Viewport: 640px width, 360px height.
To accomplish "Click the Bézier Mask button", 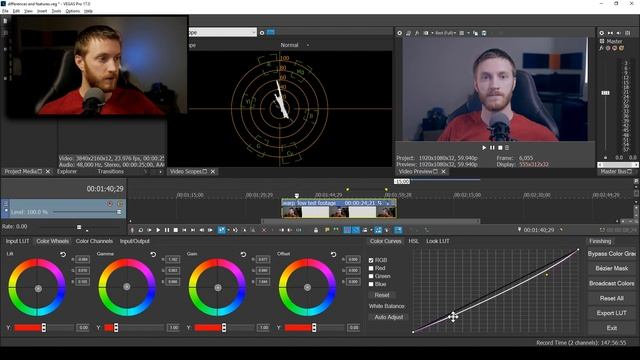I will coord(612,268).
